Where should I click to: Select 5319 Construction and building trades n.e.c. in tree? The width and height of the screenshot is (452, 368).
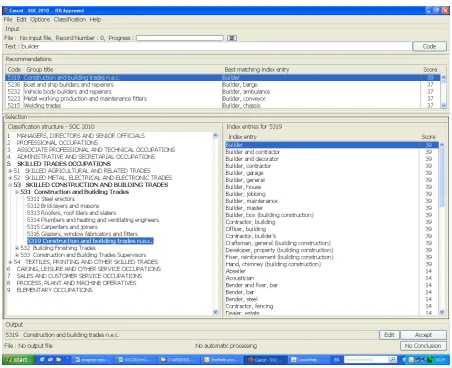point(90,241)
